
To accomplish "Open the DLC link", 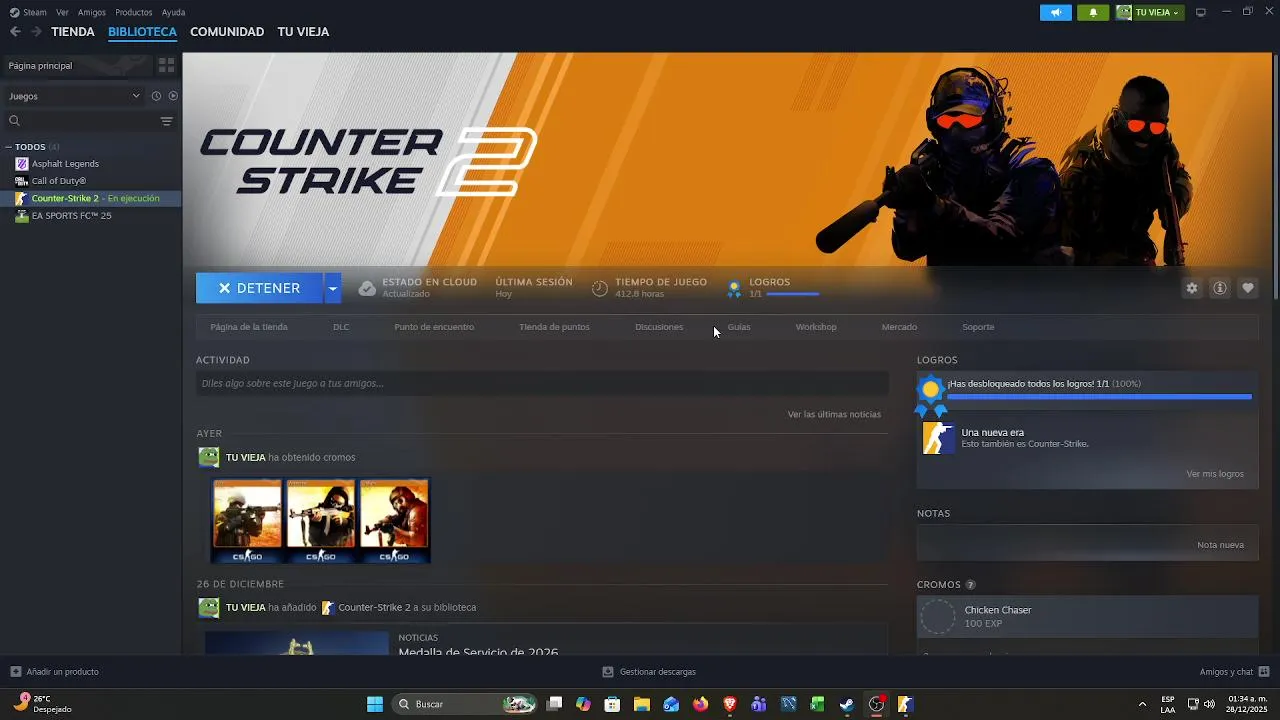I will click(x=341, y=327).
